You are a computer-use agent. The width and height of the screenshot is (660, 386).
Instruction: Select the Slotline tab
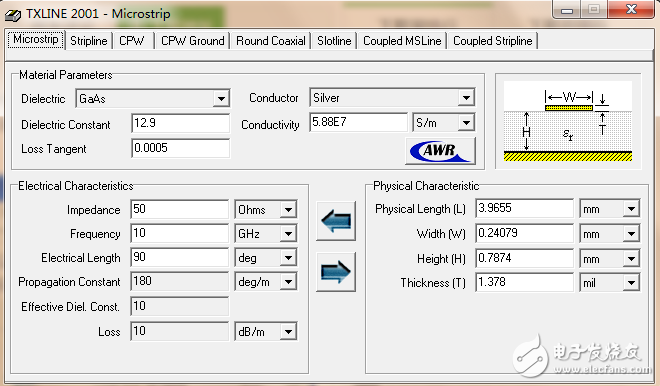(x=334, y=41)
